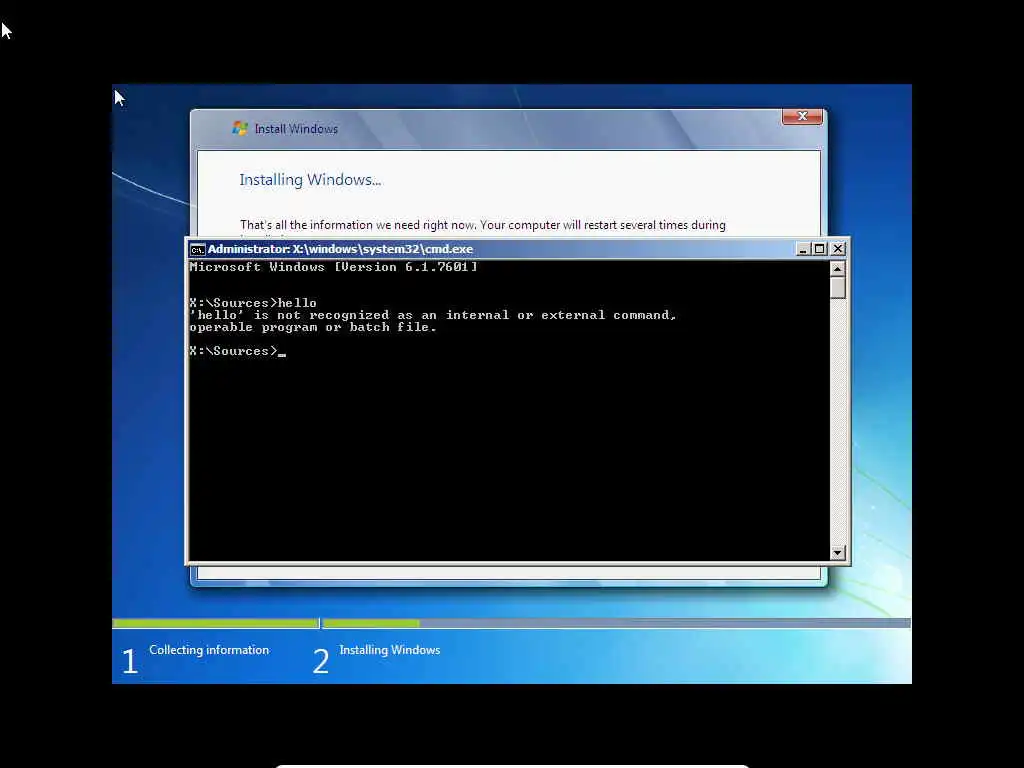Screen dimensions: 1024x768
Task: Close the Install Windows dialog
Action: pos(802,116)
